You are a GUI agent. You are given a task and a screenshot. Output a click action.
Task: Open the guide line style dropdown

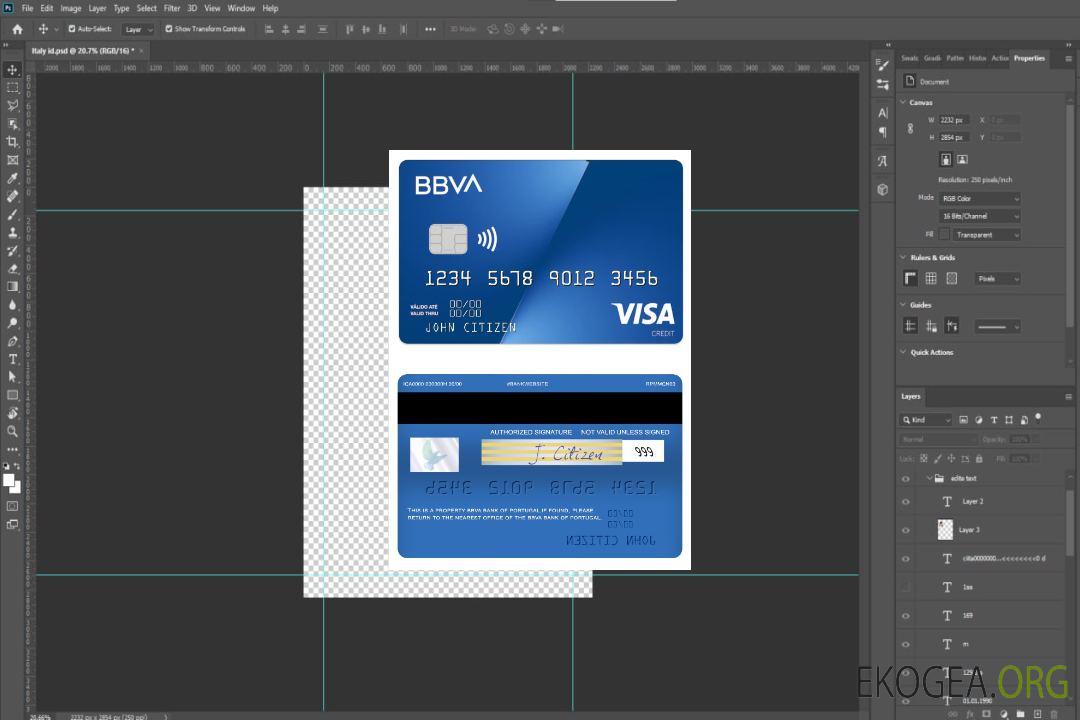[x=998, y=327]
